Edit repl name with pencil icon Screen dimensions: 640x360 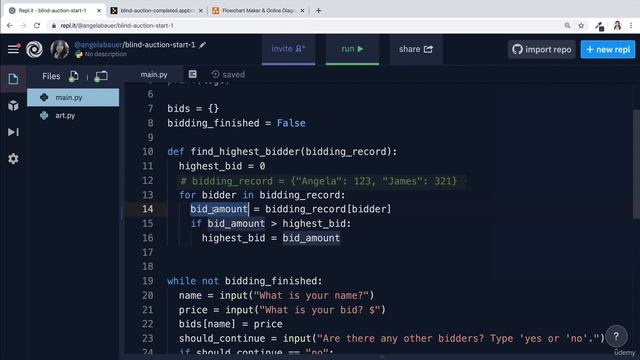pos(202,45)
